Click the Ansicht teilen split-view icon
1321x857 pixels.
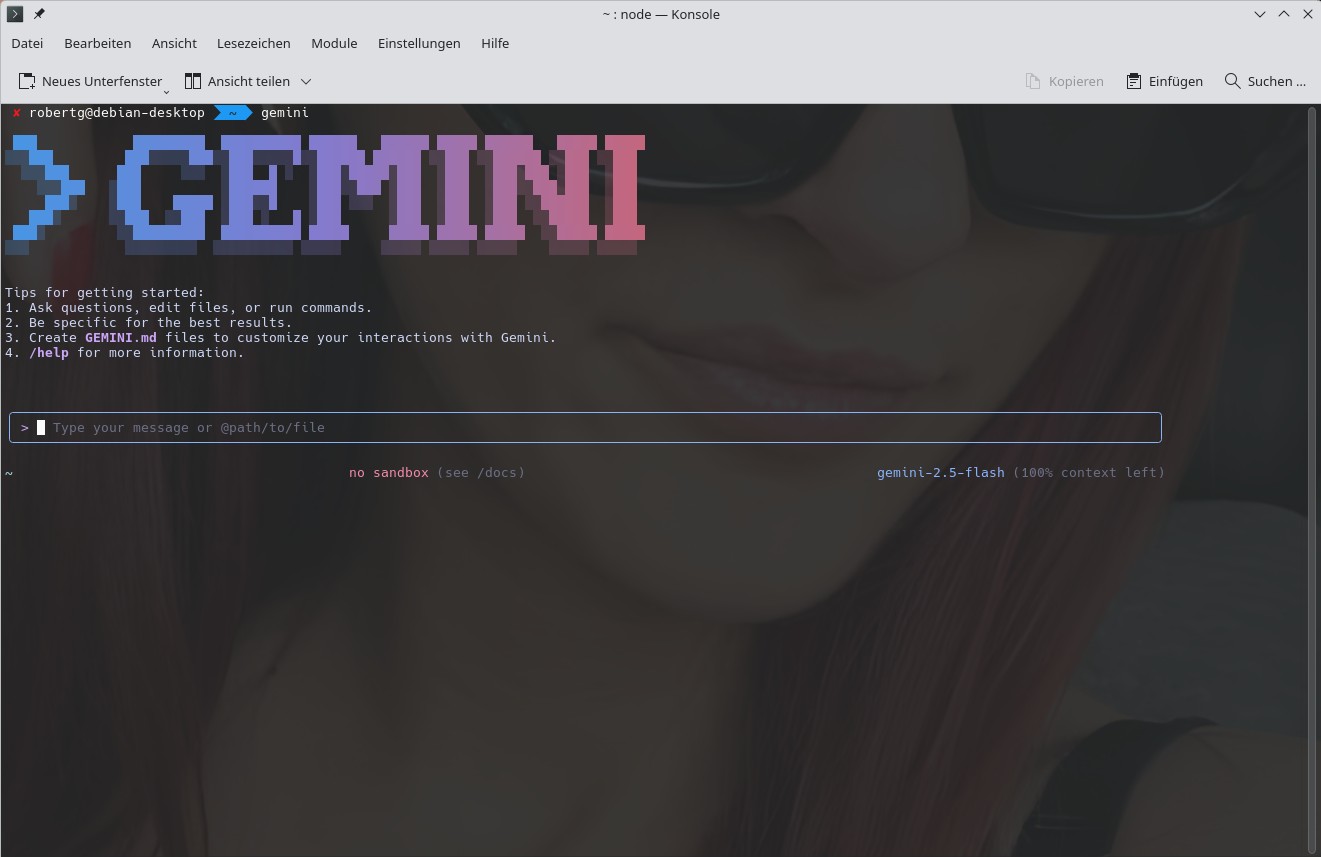193,81
